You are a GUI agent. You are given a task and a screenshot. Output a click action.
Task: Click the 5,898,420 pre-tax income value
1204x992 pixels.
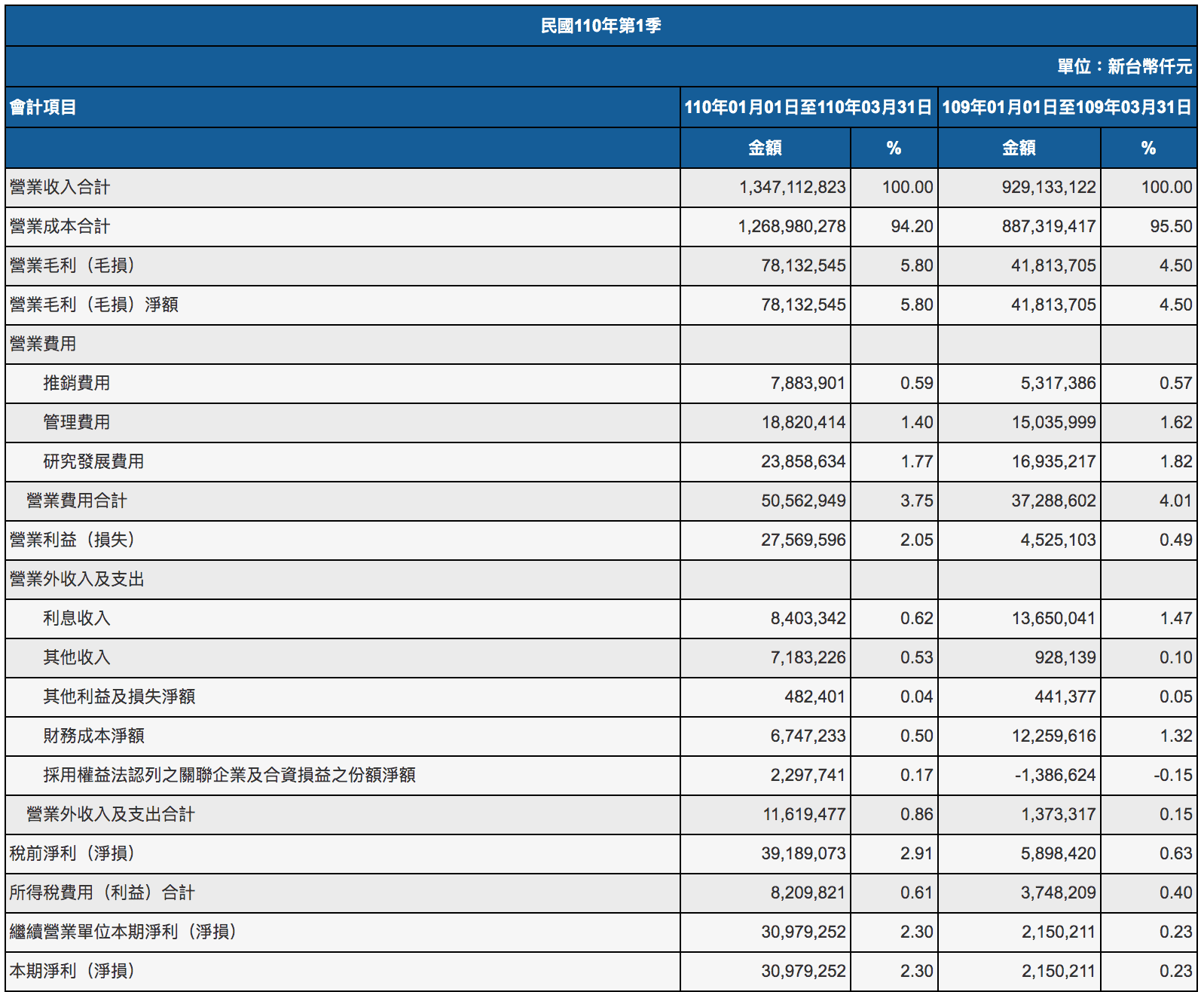coord(1059,853)
